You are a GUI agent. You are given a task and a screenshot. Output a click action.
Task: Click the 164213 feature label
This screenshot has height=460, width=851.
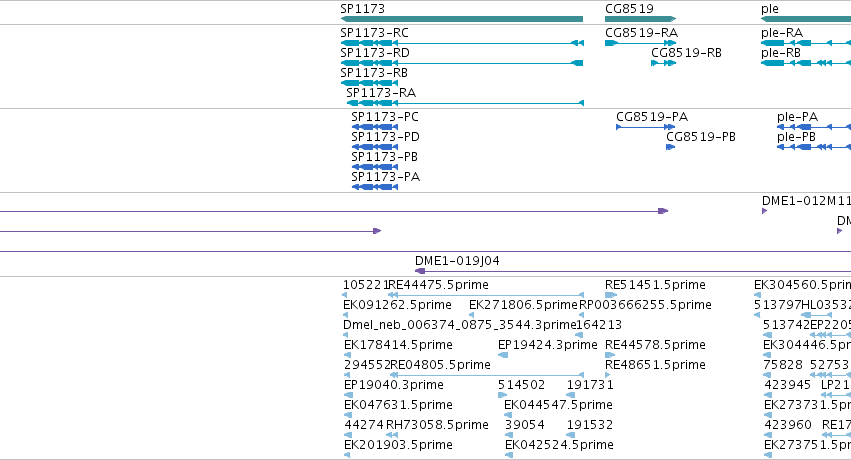pos(599,325)
